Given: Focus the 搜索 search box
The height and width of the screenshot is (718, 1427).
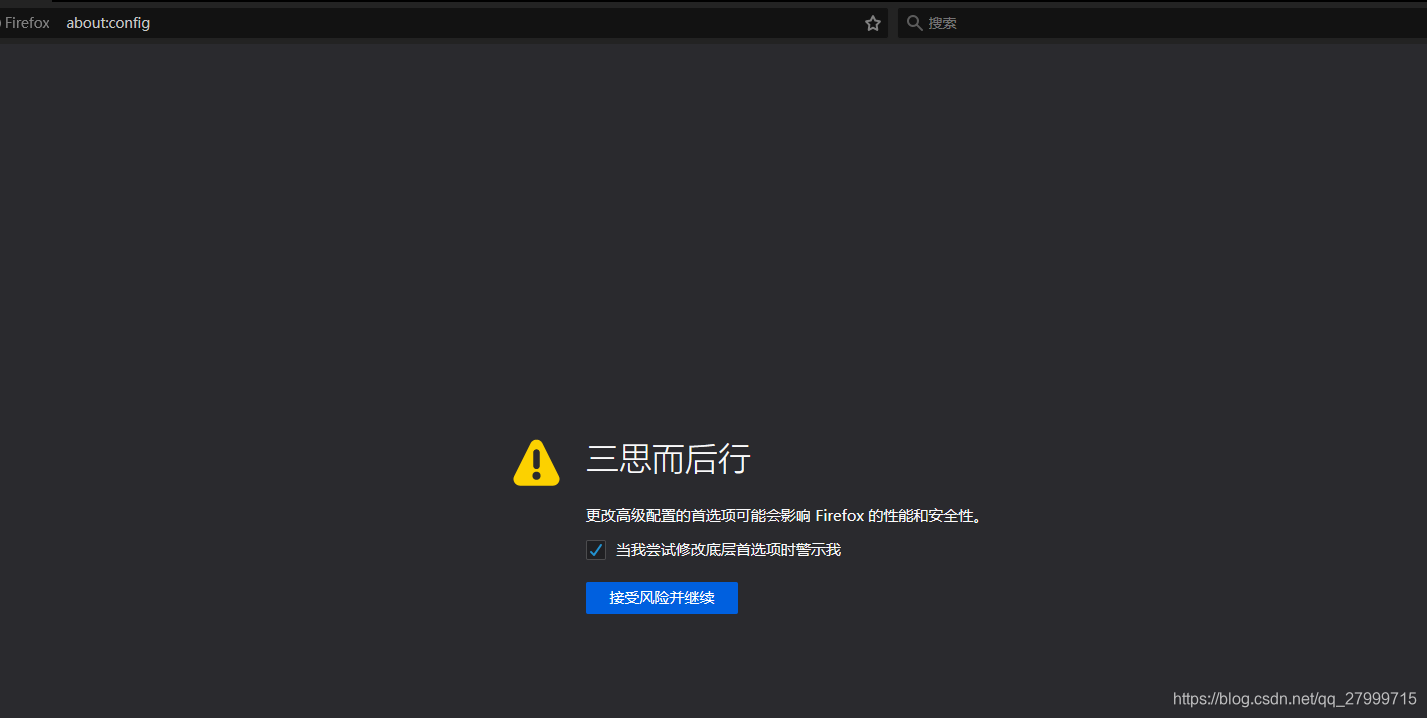Looking at the screenshot, I should click(1162, 23).
